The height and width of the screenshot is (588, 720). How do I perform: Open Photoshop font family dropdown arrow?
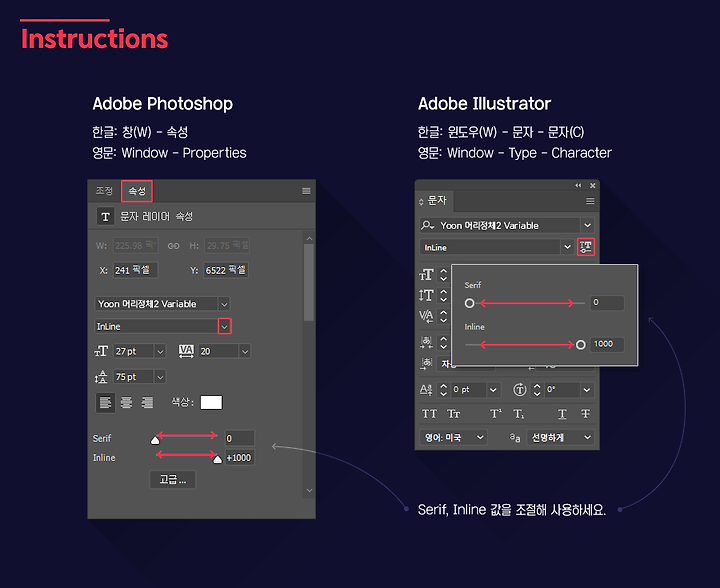(x=224, y=304)
